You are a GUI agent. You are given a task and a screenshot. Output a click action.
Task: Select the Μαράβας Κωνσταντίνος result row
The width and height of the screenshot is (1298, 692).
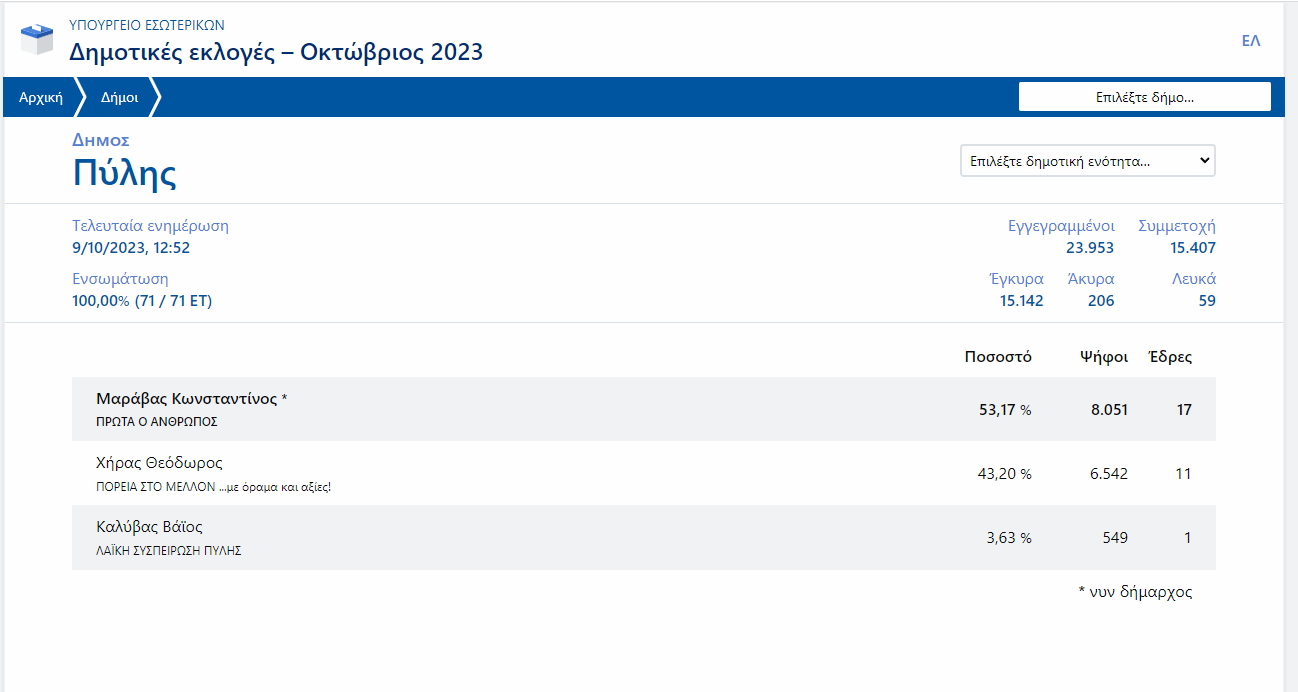[643, 409]
